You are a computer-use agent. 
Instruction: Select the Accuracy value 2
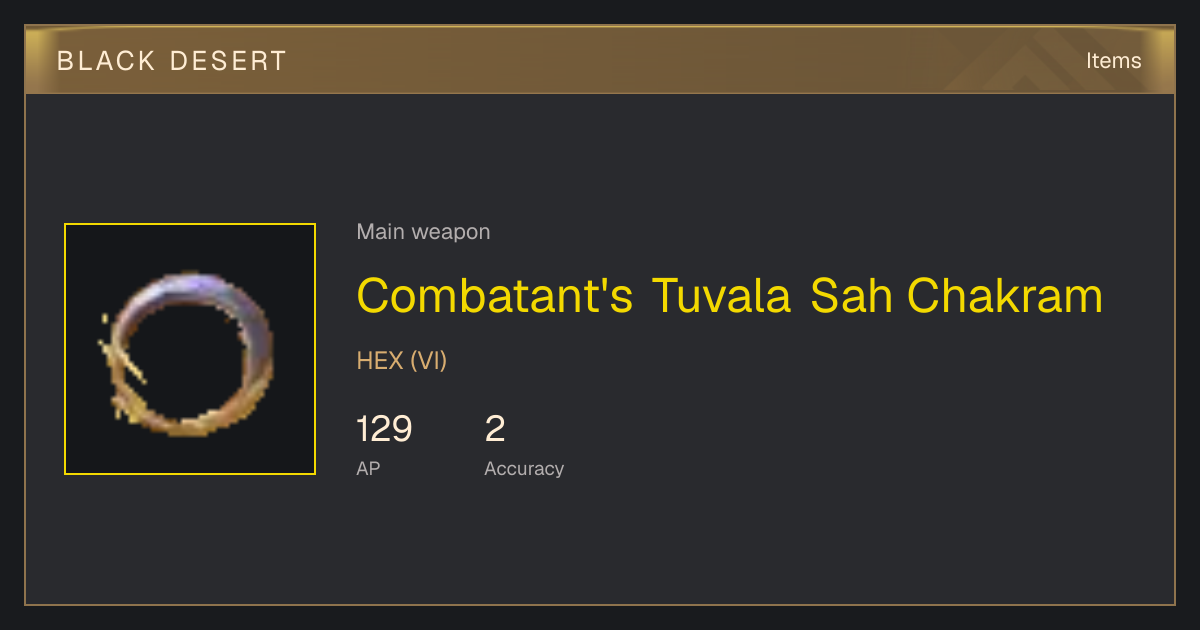[495, 429]
